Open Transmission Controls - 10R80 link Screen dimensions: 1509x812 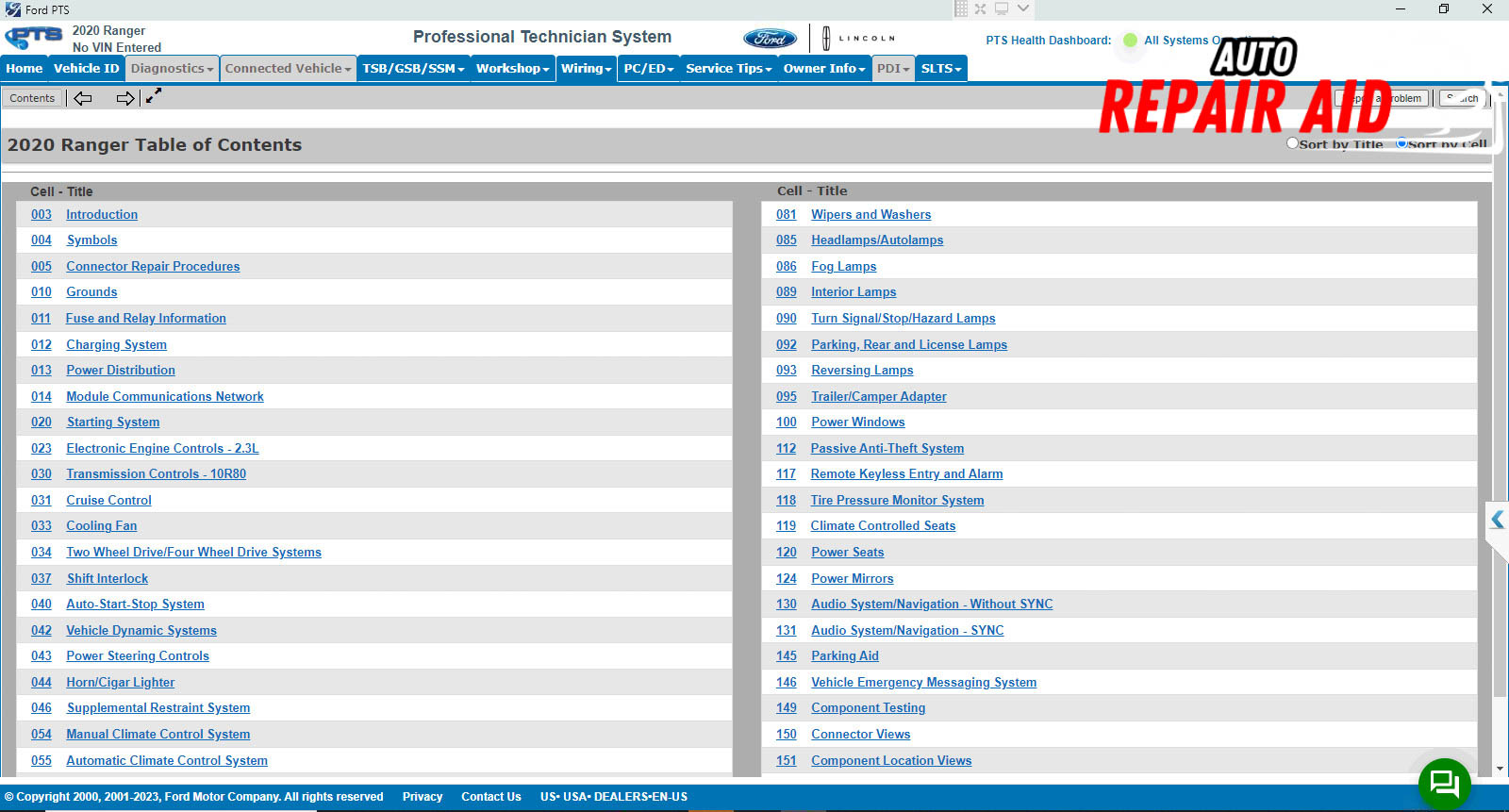coord(157,474)
